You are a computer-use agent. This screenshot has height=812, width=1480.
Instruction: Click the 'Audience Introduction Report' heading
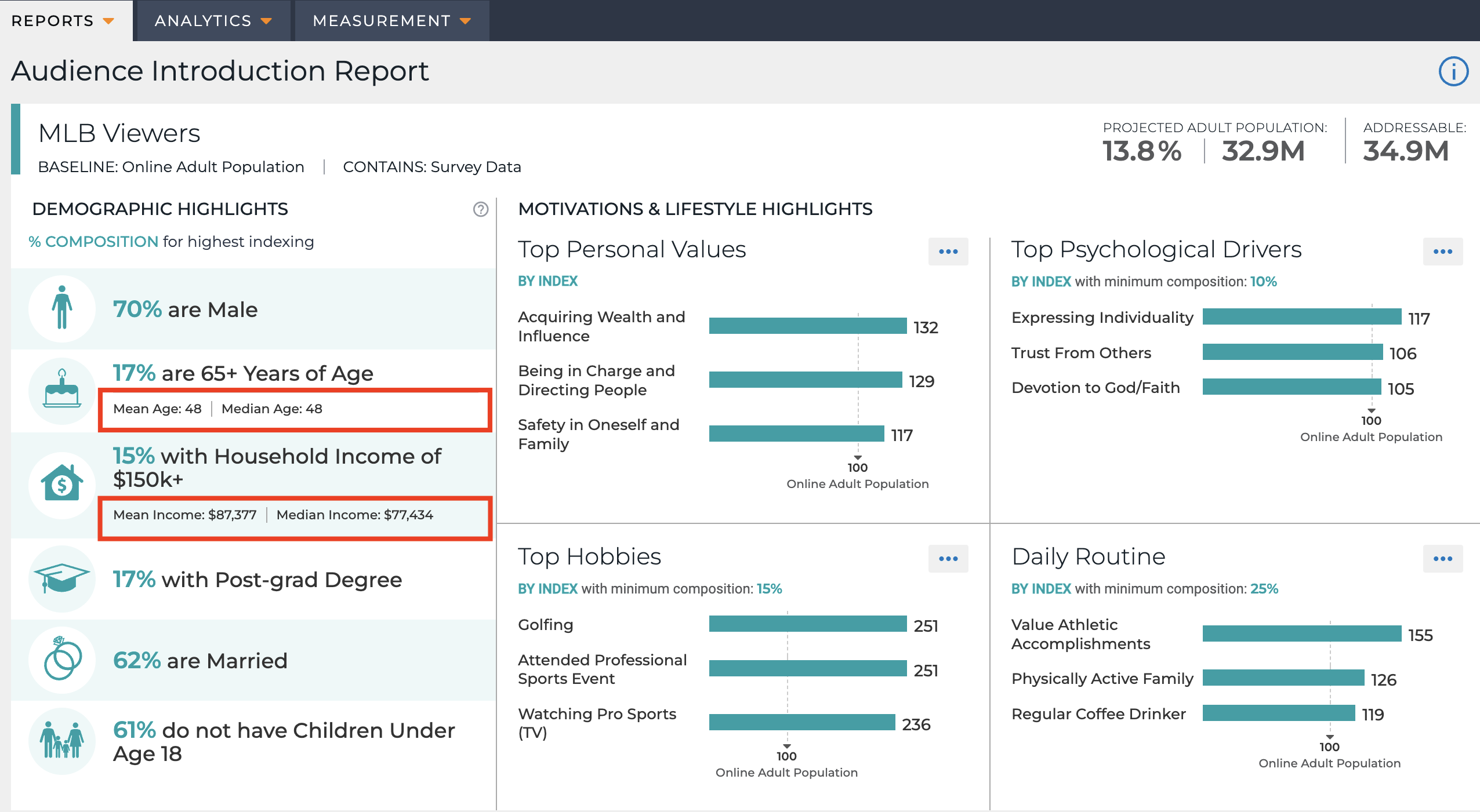coord(220,71)
